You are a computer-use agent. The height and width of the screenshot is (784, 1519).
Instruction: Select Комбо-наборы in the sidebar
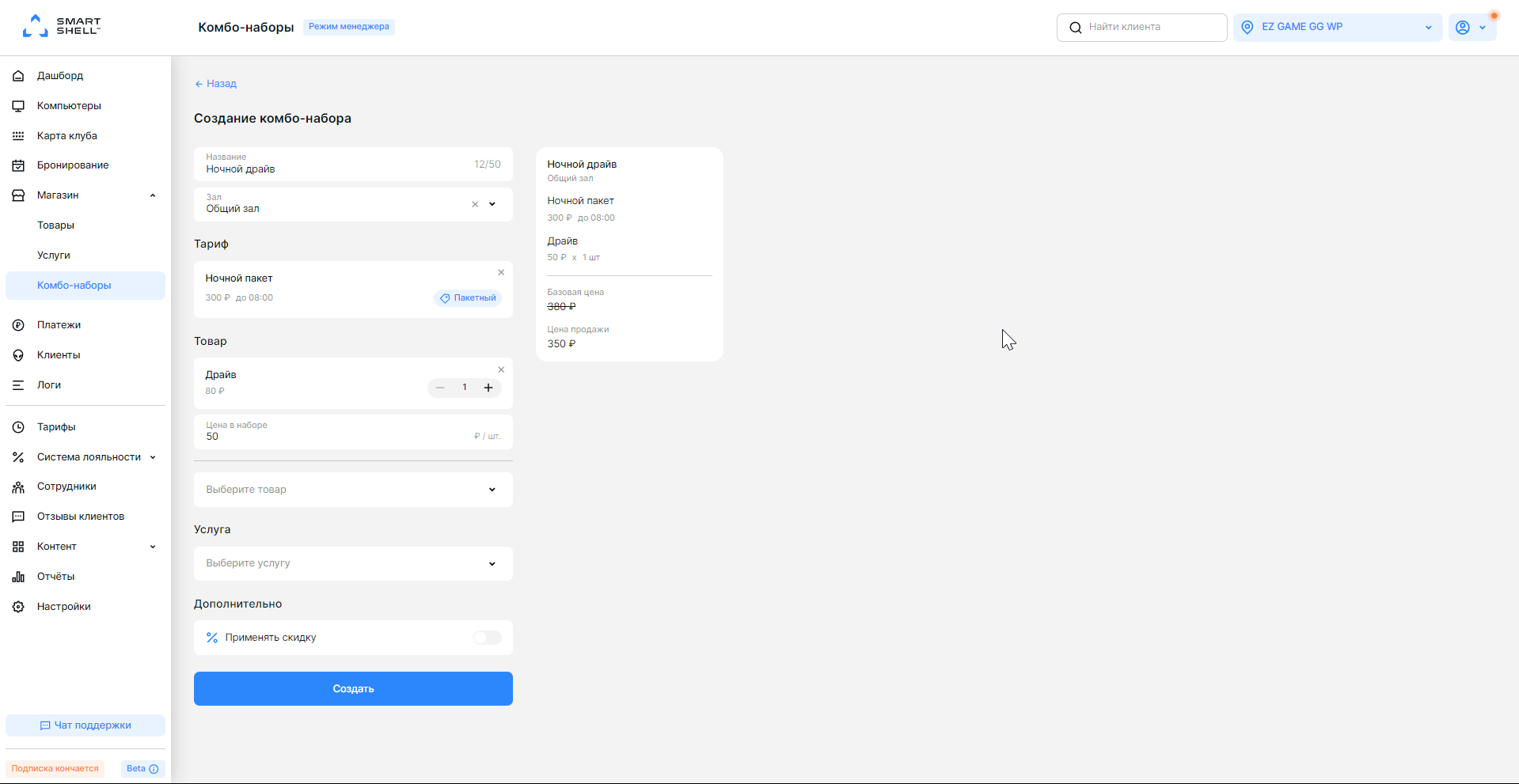pyautogui.click(x=85, y=286)
